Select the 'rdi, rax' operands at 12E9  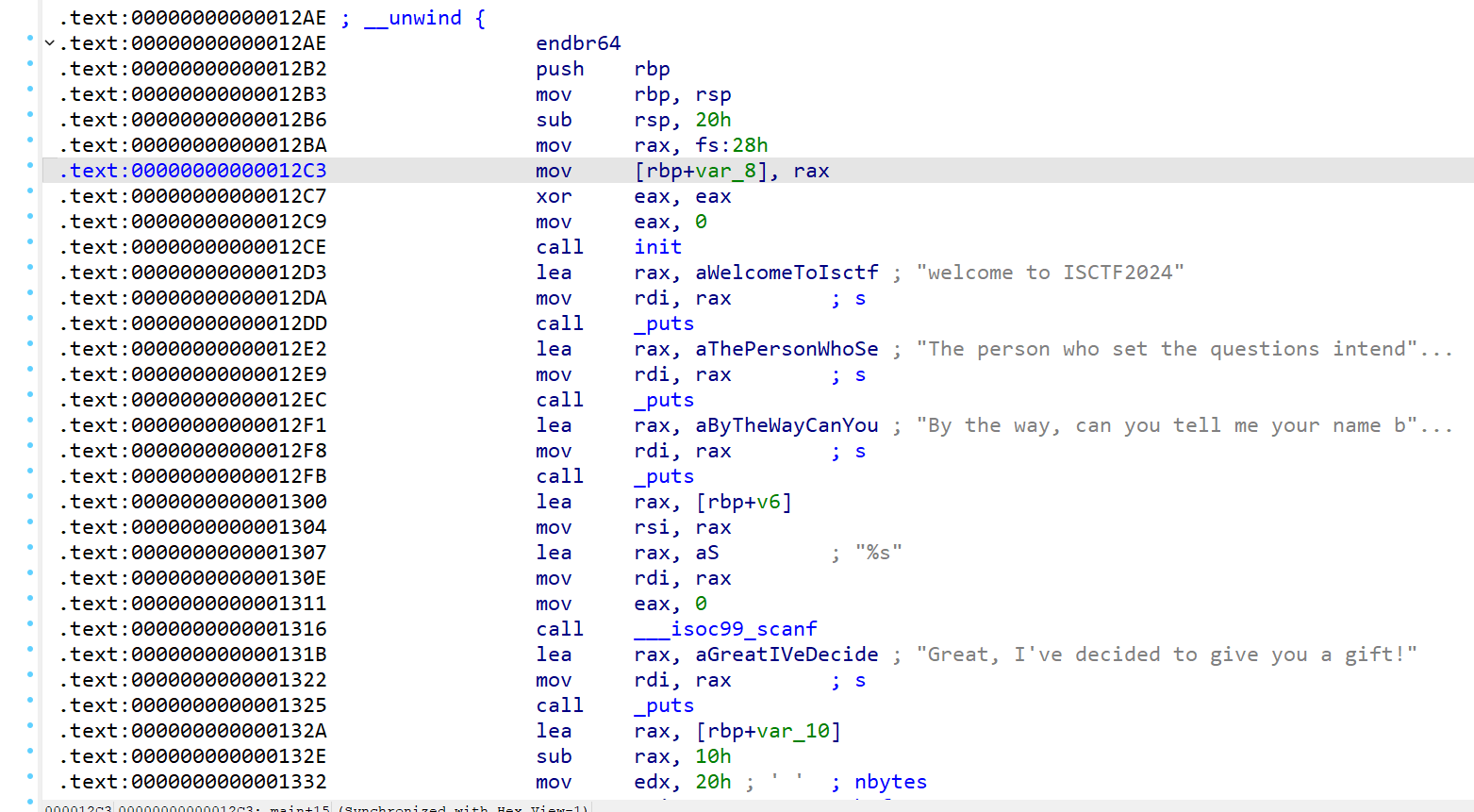click(683, 374)
